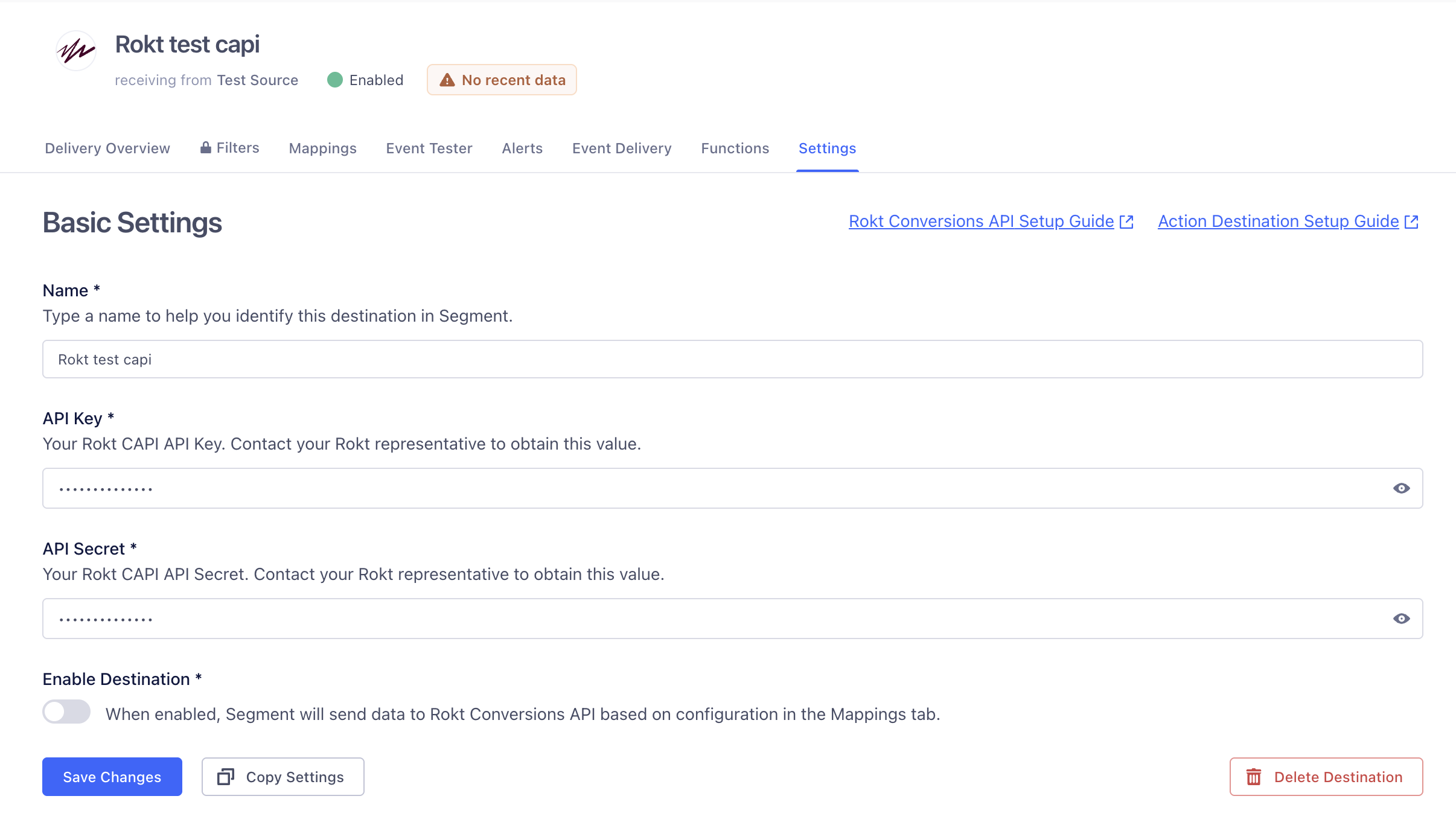Click the copy icon in Copy Settings
This screenshot has height=828, width=1456.
click(226, 777)
